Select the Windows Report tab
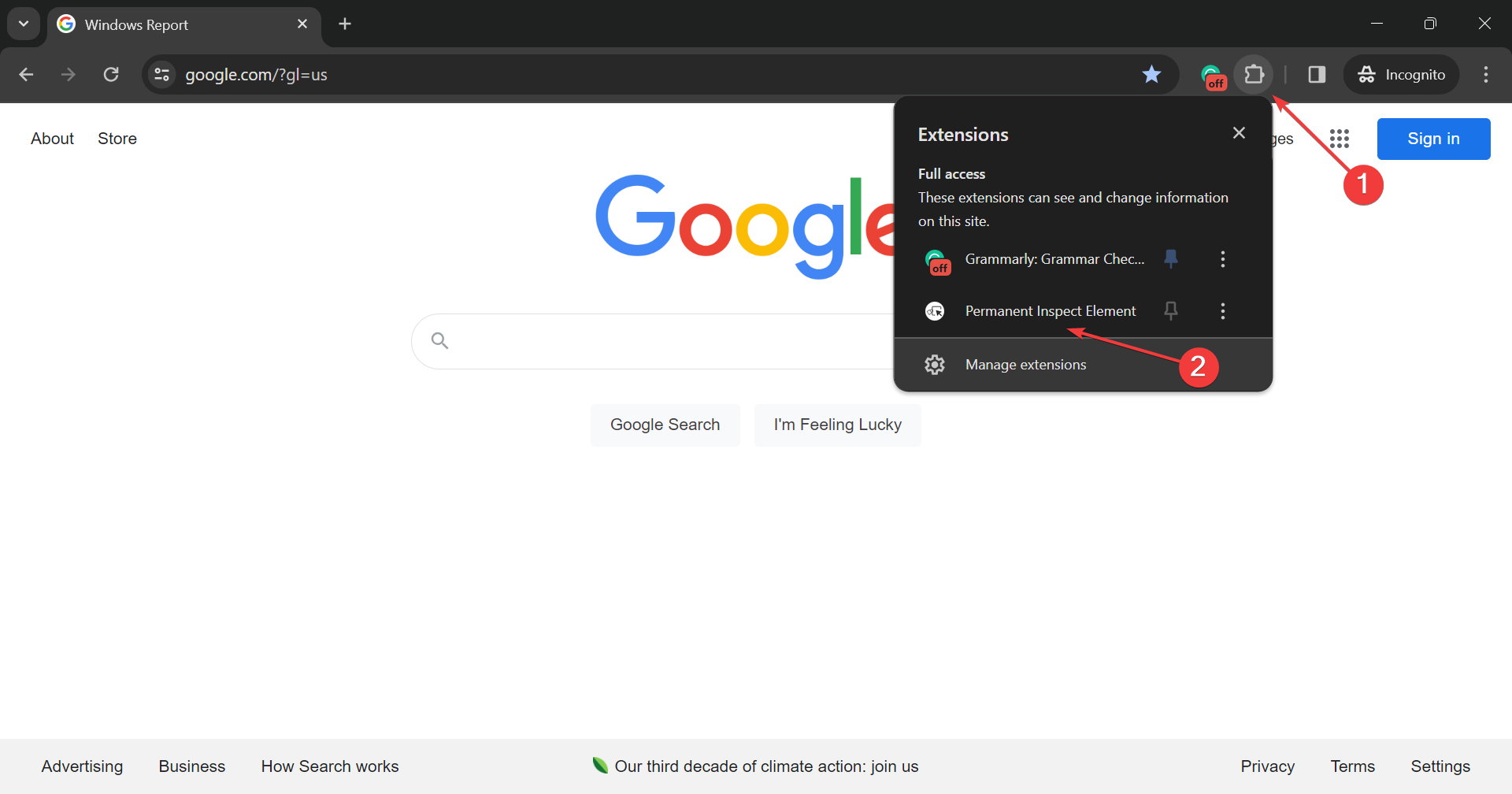1512x794 pixels. click(184, 24)
